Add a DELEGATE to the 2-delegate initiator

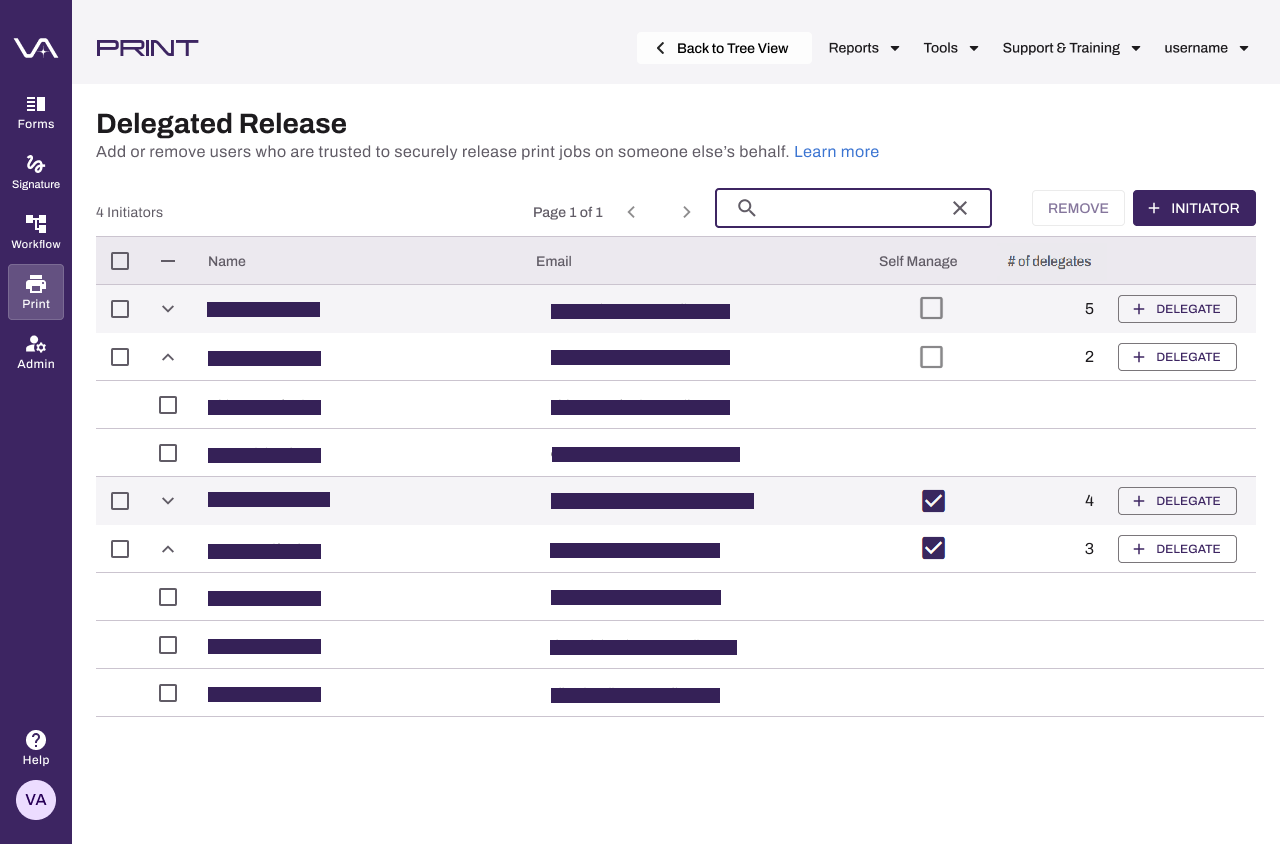pos(1177,357)
